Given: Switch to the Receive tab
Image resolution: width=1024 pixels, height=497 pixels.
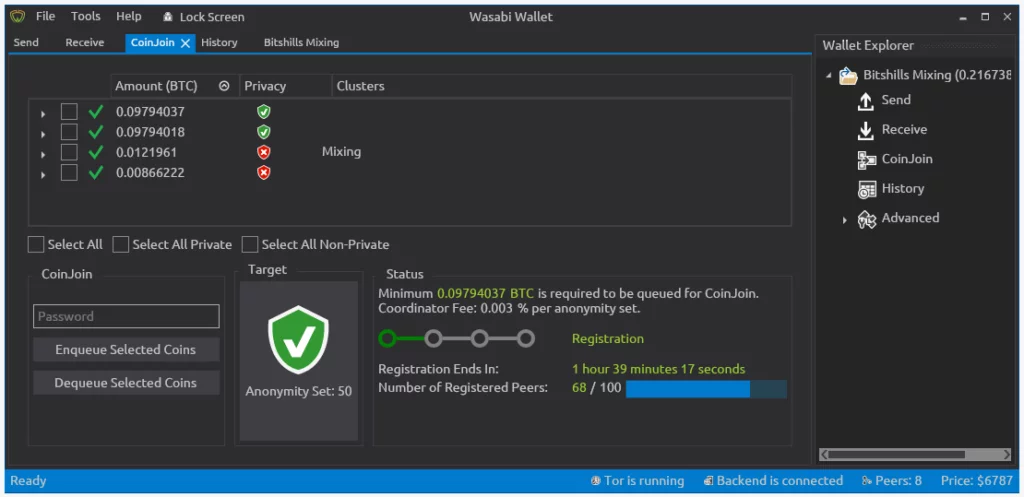Looking at the screenshot, I should [x=85, y=42].
